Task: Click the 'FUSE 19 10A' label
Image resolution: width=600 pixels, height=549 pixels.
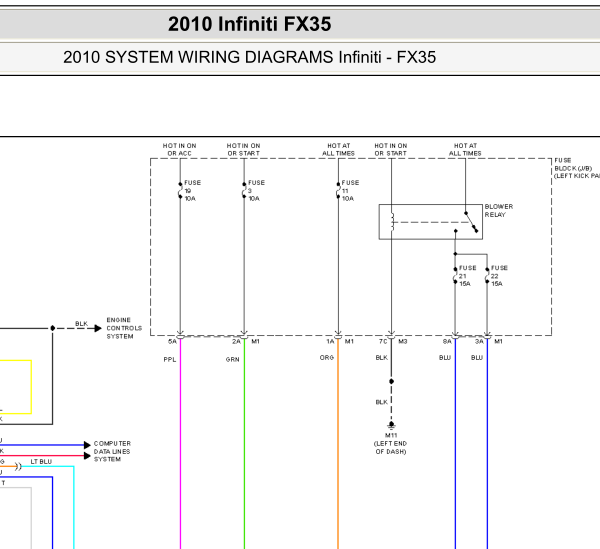Action: 192,191
